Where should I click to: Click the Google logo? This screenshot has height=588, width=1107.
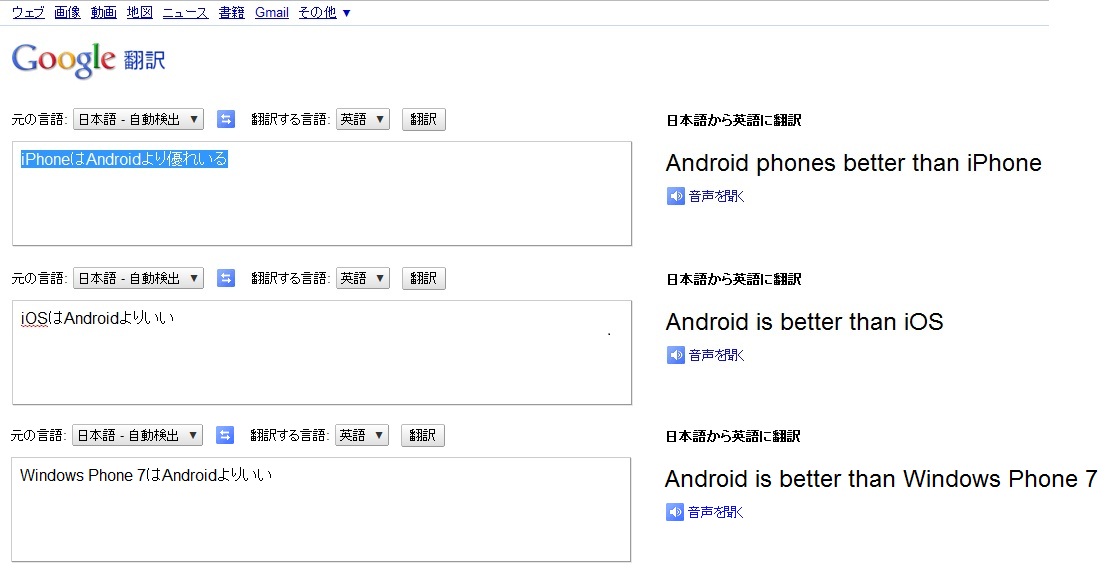(64, 60)
